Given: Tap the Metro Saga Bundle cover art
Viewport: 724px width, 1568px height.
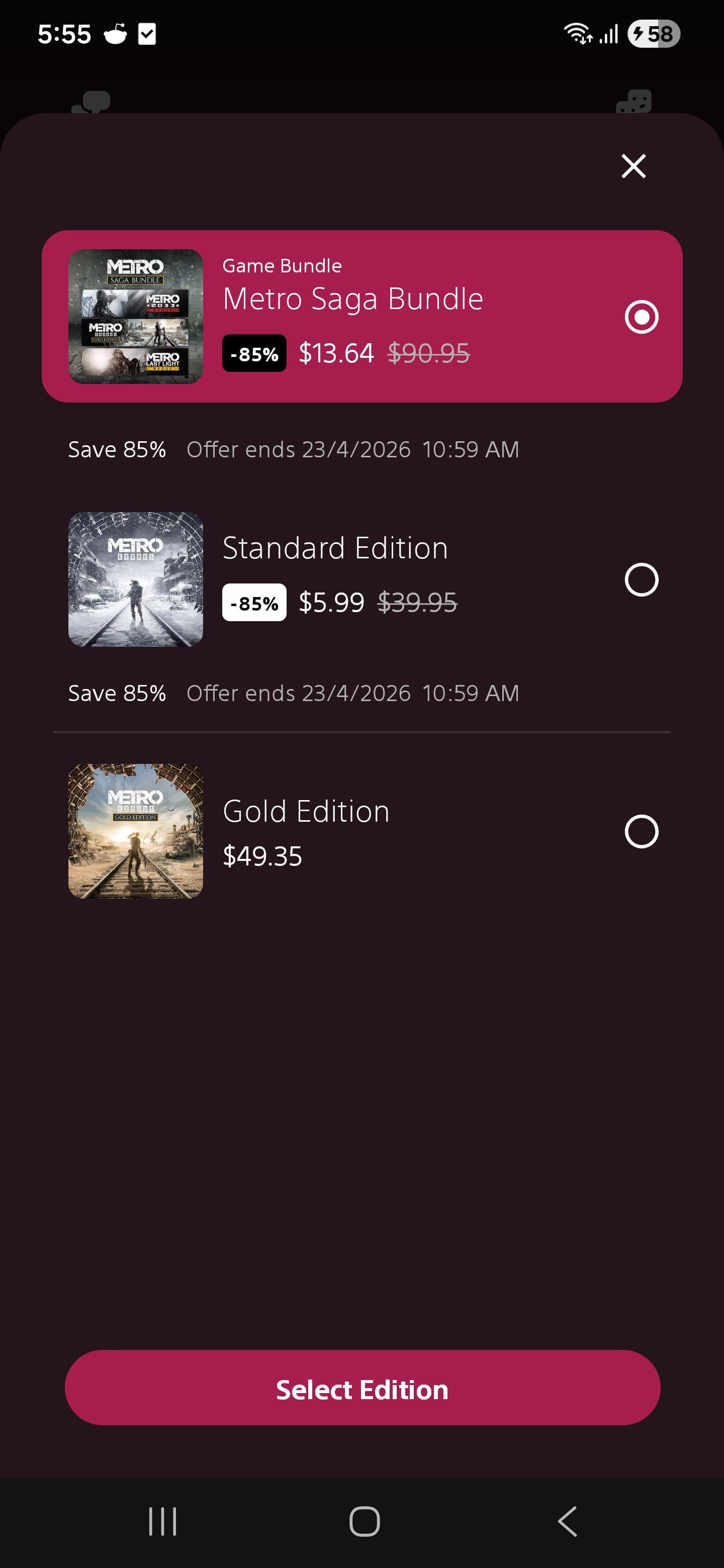Looking at the screenshot, I should pos(135,317).
